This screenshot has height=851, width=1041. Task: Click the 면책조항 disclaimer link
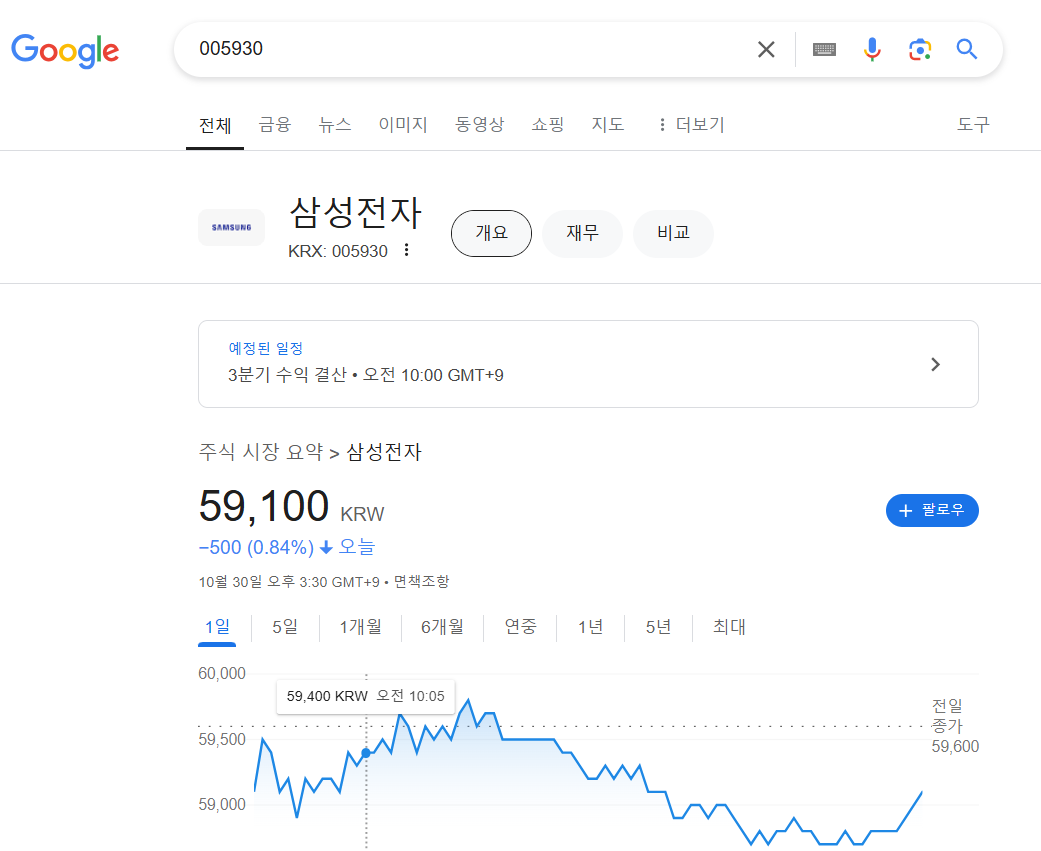[x=422, y=581]
